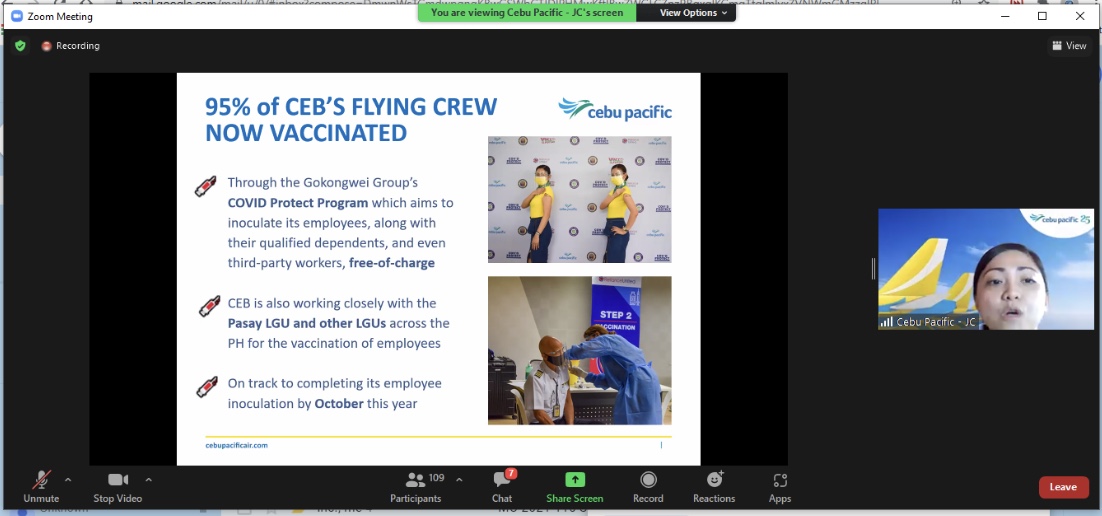Click the slide photo of crew in yellow
This screenshot has width=1102, height=516.
[x=580, y=200]
